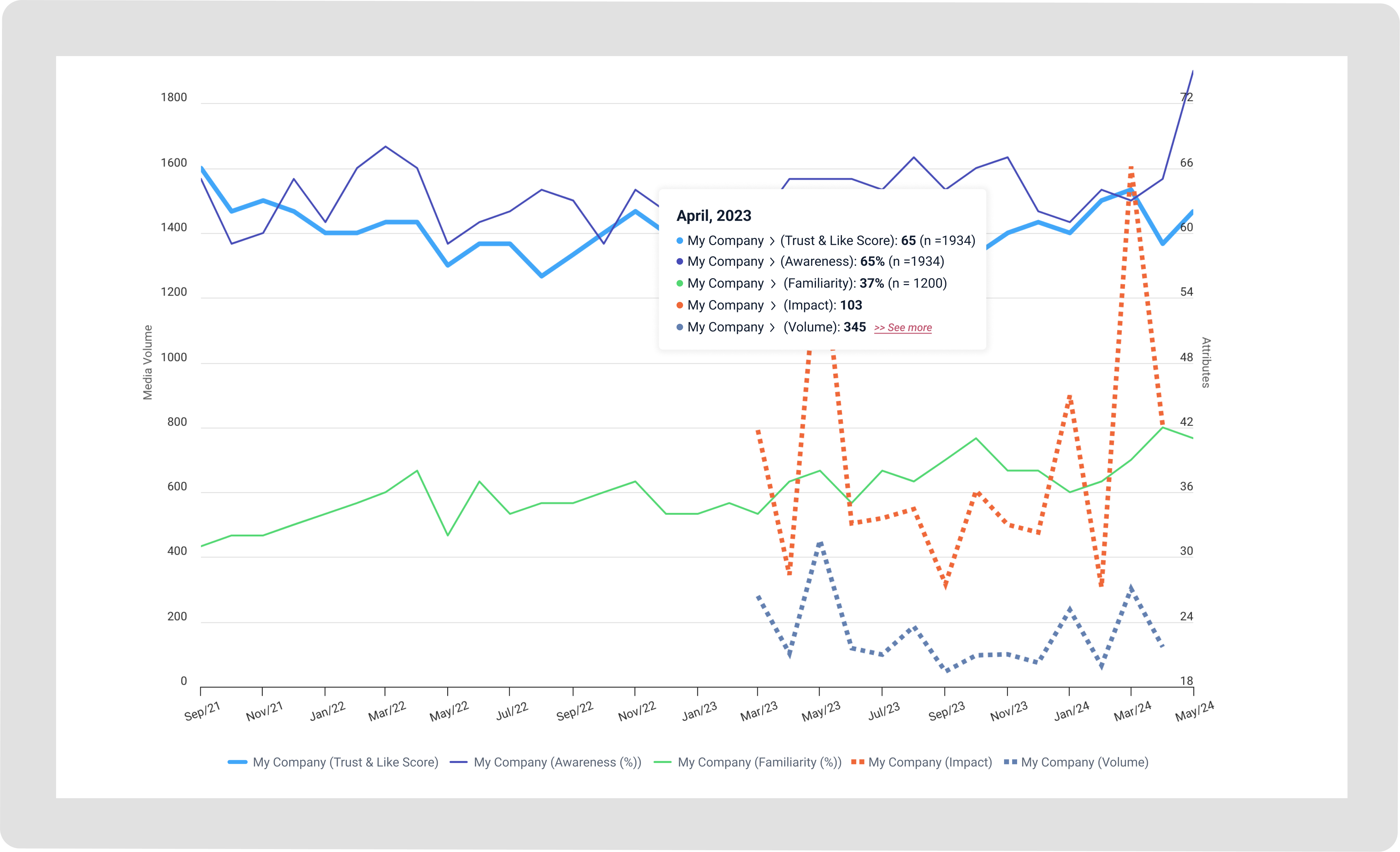Click orange dotted Impact legend swatch
1400x852 pixels.
click(x=858, y=762)
